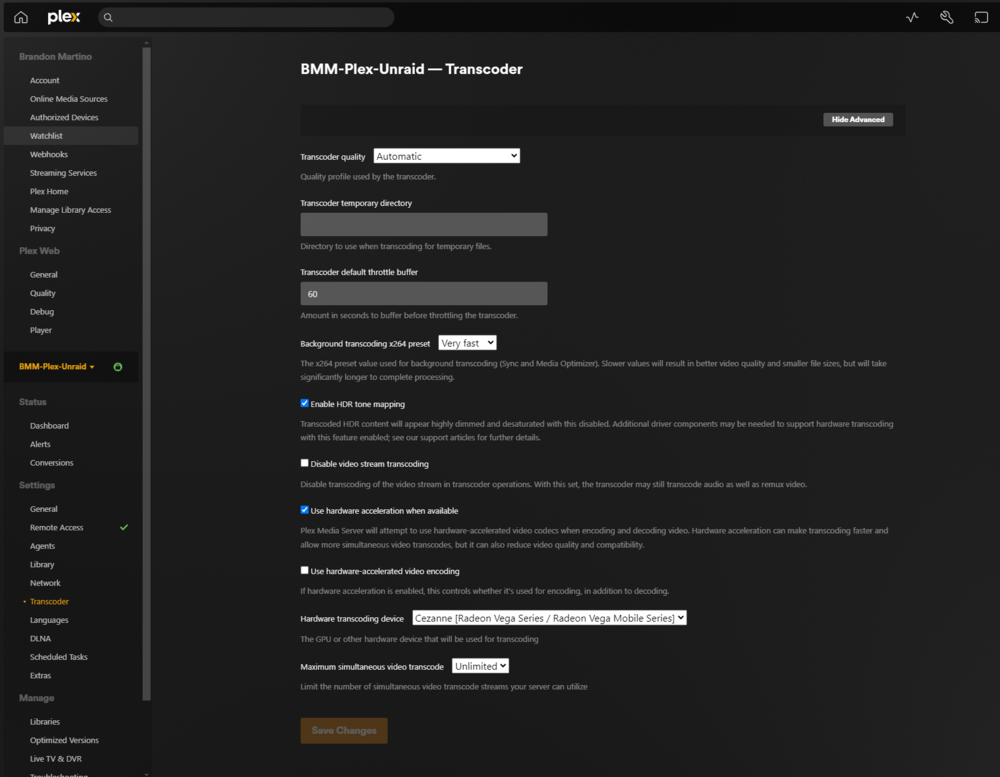The height and width of the screenshot is (777, 1000).
Task: Open Account settings
Action: (x=45, y=80)
